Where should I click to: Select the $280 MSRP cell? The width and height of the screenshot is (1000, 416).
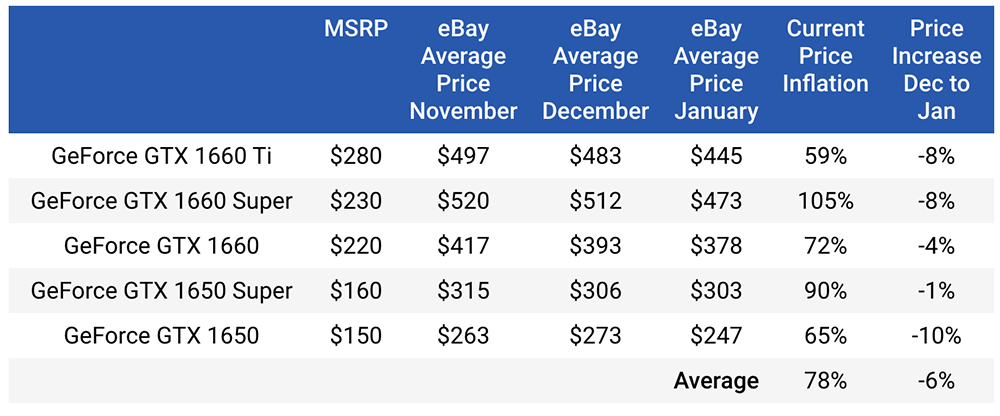pyautogui.click(x=355, y=156)
